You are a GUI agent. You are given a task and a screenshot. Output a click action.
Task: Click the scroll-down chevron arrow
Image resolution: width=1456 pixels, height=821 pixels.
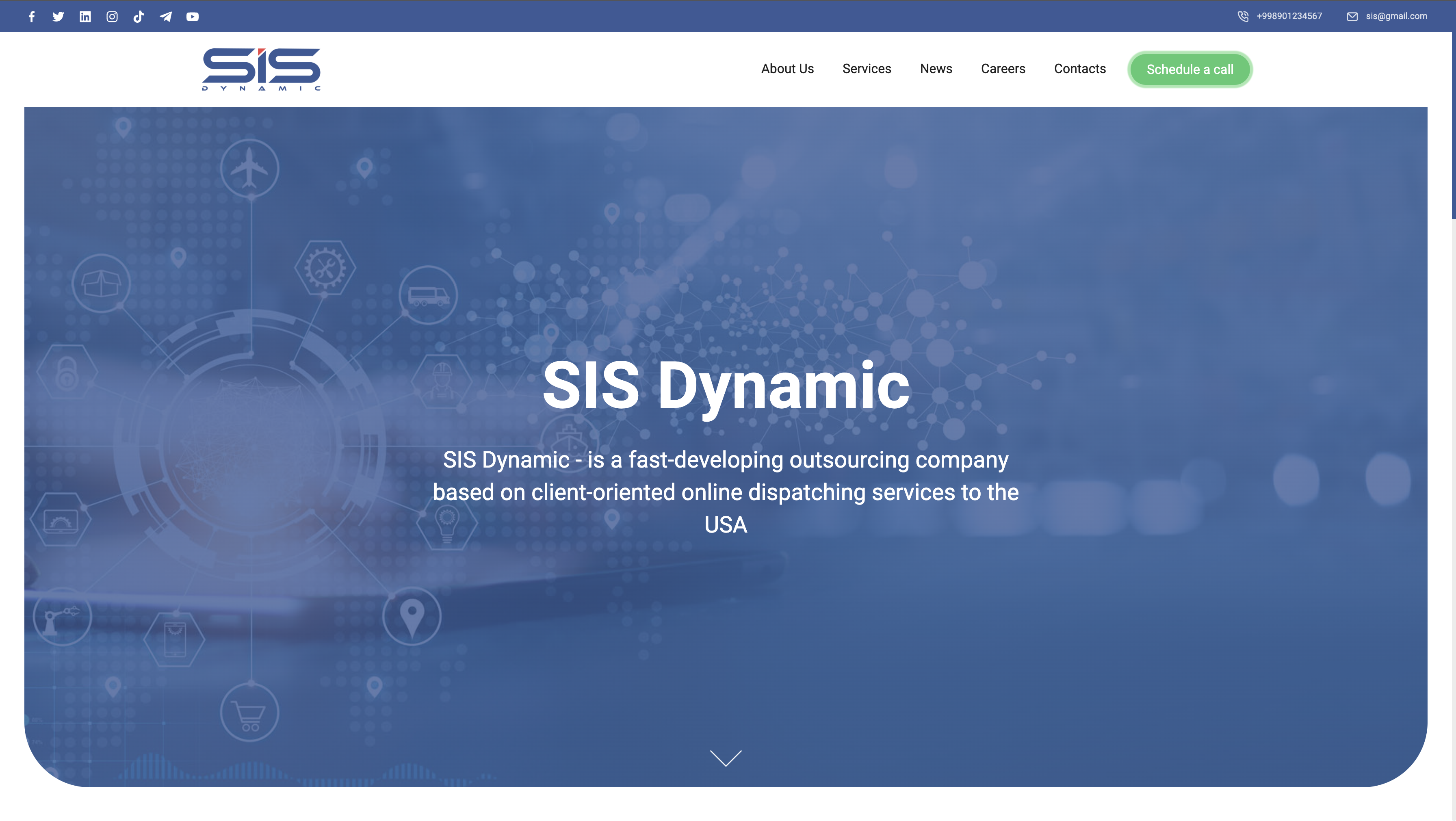coord(726,758)
